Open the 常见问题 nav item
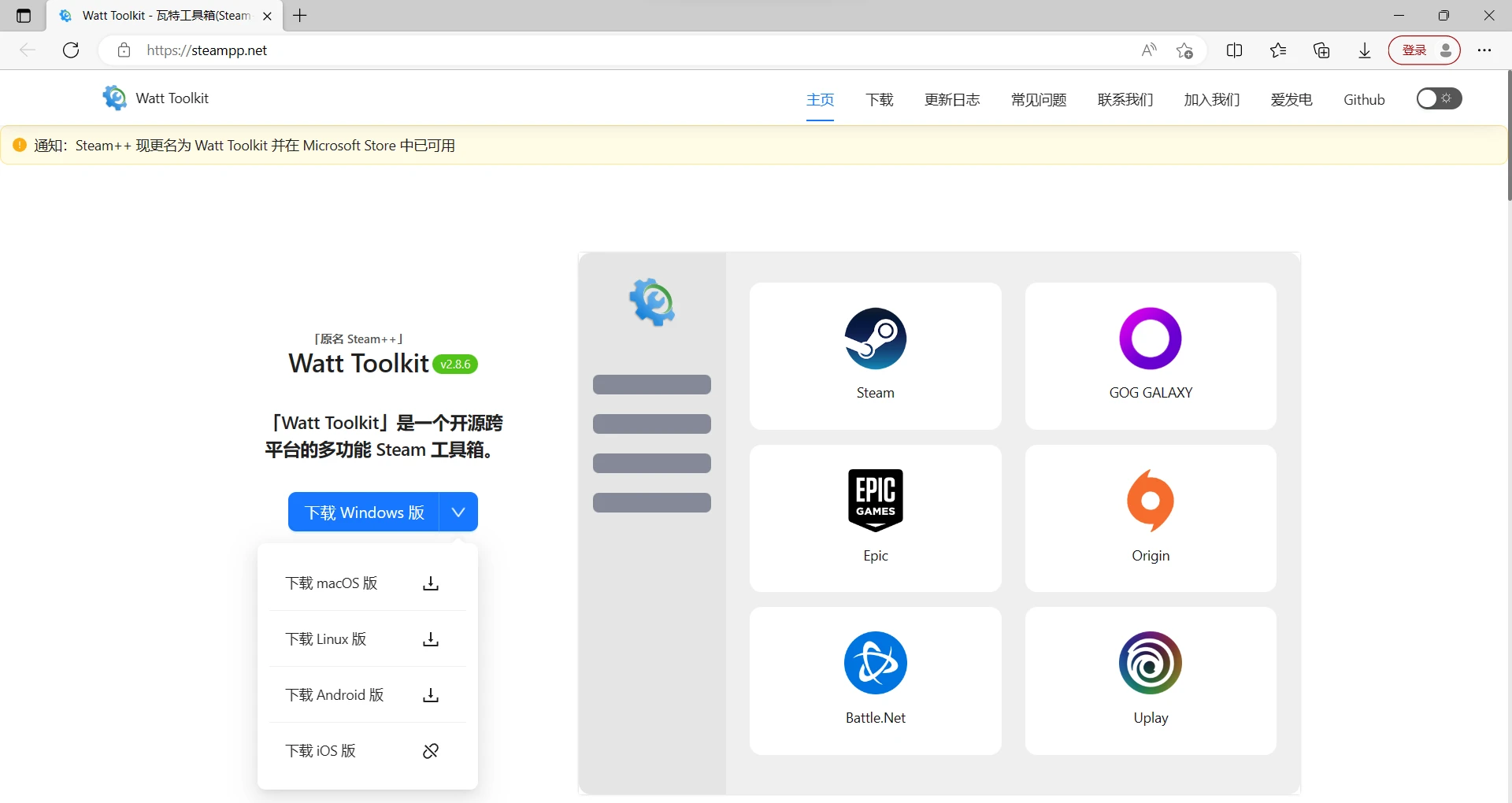The height and width of the screenshot is (803, 1512). point(1039,99)
